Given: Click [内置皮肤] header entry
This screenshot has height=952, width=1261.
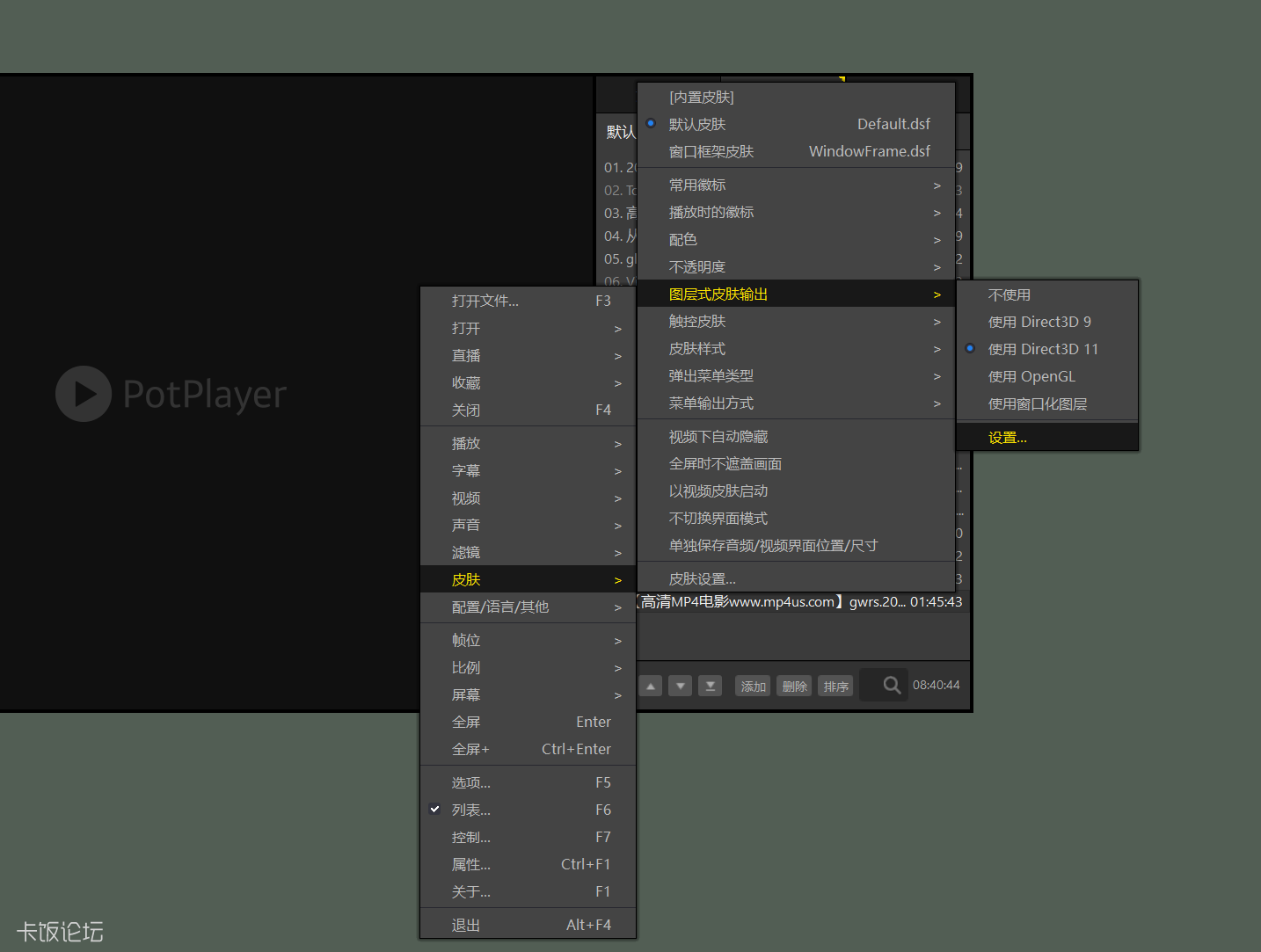Looking at the screenshot, I should tap(796, 97).
